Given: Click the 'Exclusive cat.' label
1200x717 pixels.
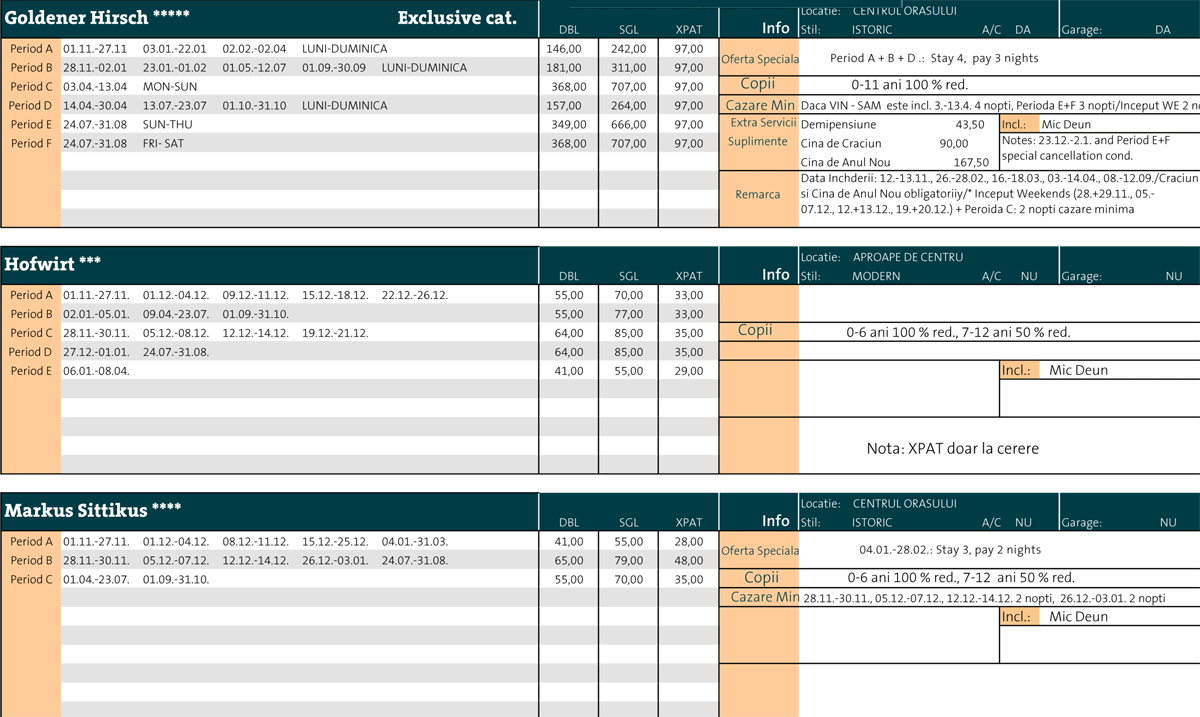Looking at the screenshot, I should tap(457, 18).
